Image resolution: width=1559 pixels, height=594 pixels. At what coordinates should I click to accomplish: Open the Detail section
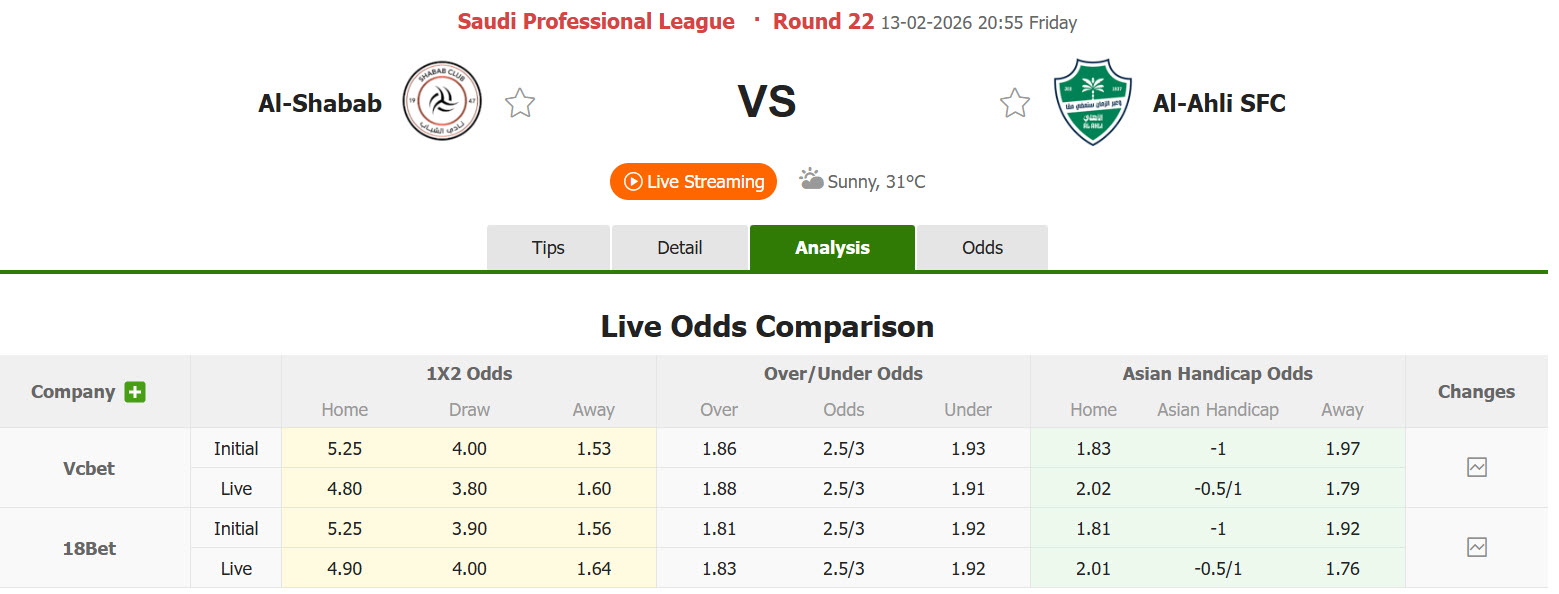click(679, 247)
